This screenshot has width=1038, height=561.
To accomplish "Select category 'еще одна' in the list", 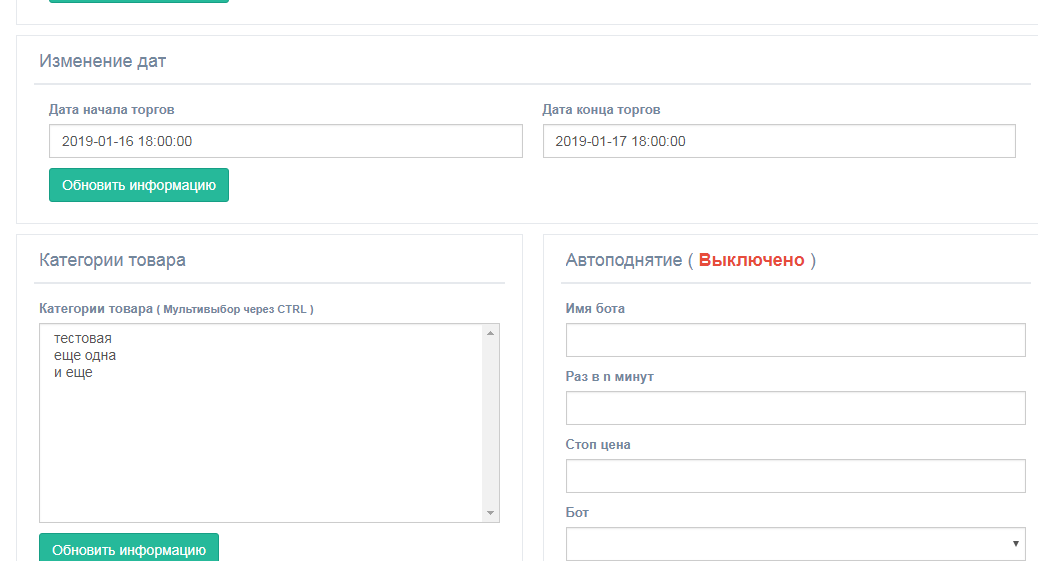I will (85, 355).
